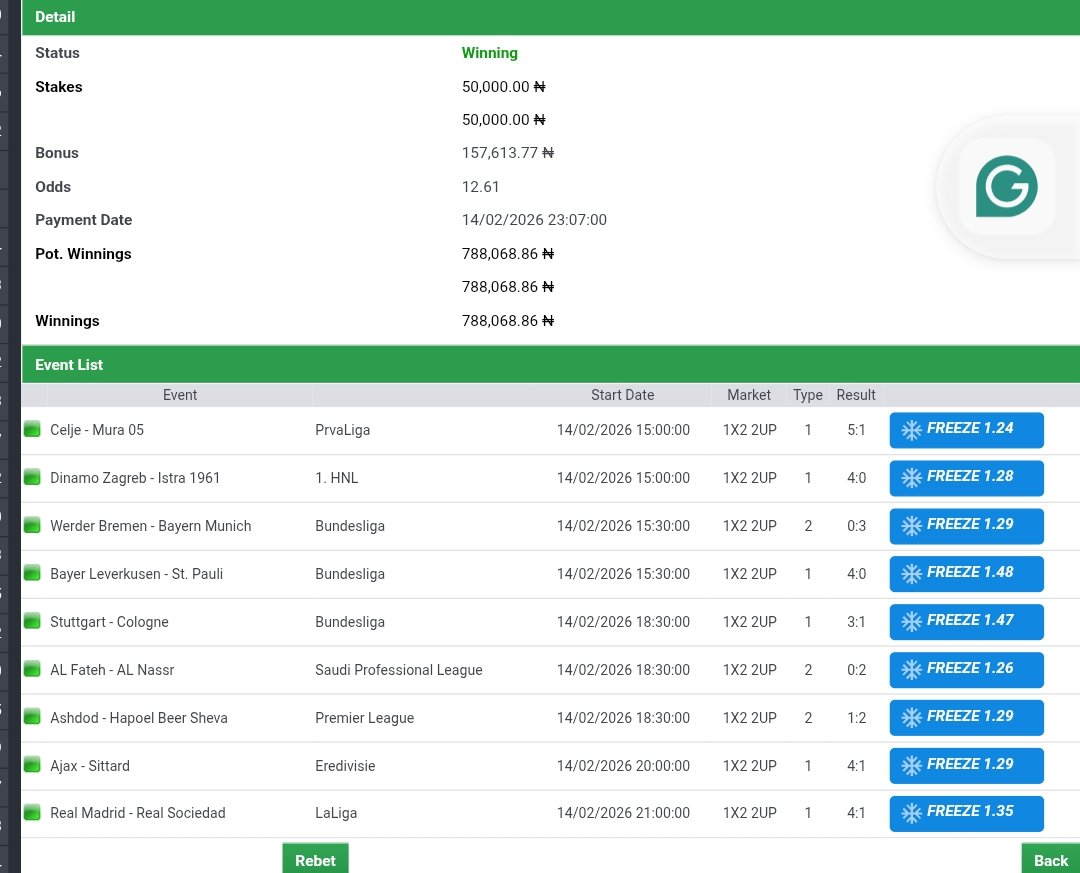Select the Freeze icon on Dinamo Zagreb - Istra 1961

[x=911, y=477]
